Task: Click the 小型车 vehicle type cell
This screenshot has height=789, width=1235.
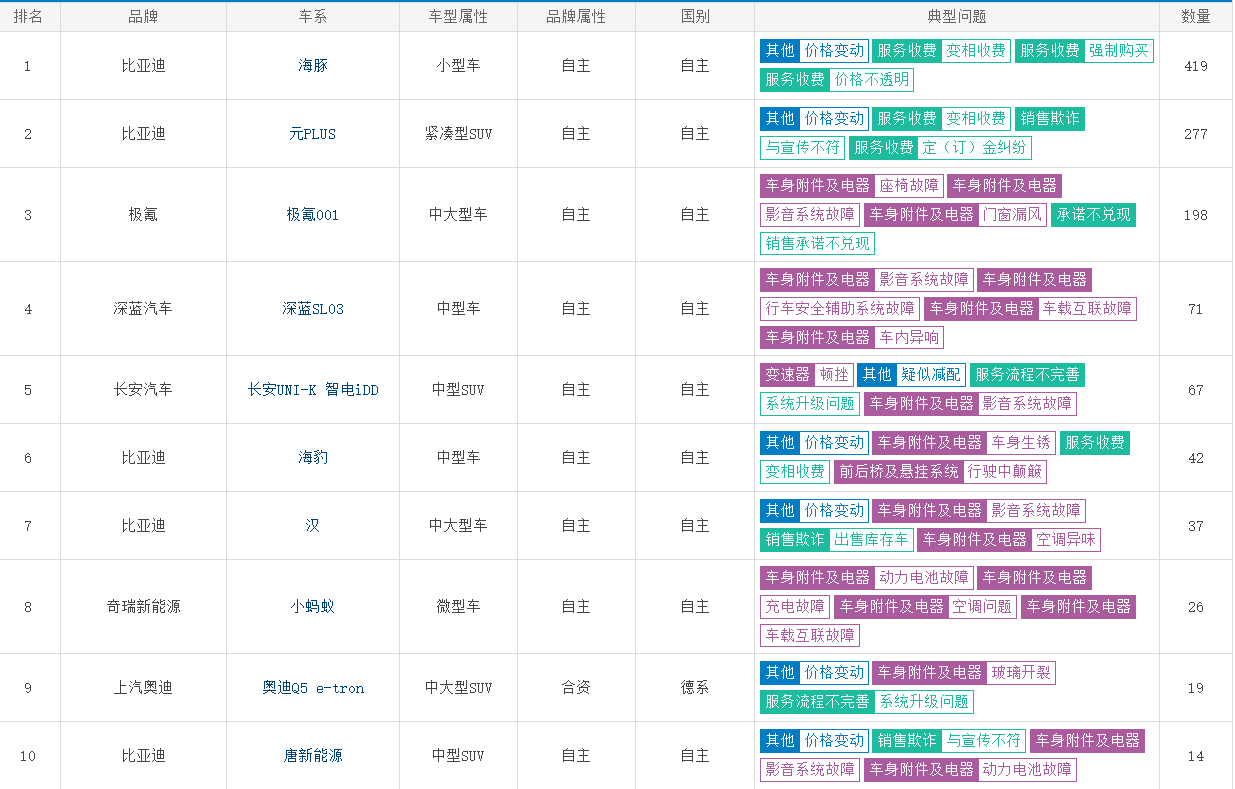Action: click(x=458, y=66)
